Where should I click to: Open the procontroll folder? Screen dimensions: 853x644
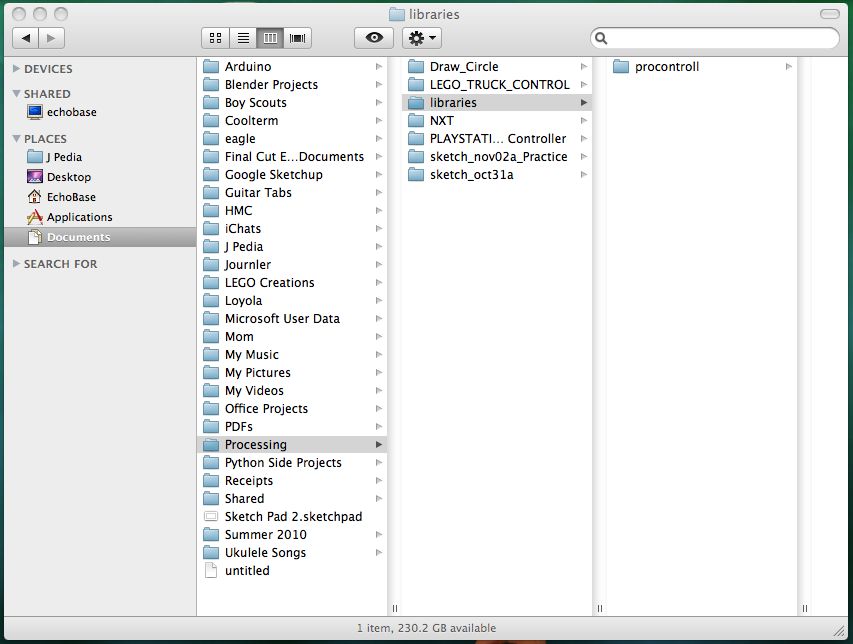click(x=666, y=67)
